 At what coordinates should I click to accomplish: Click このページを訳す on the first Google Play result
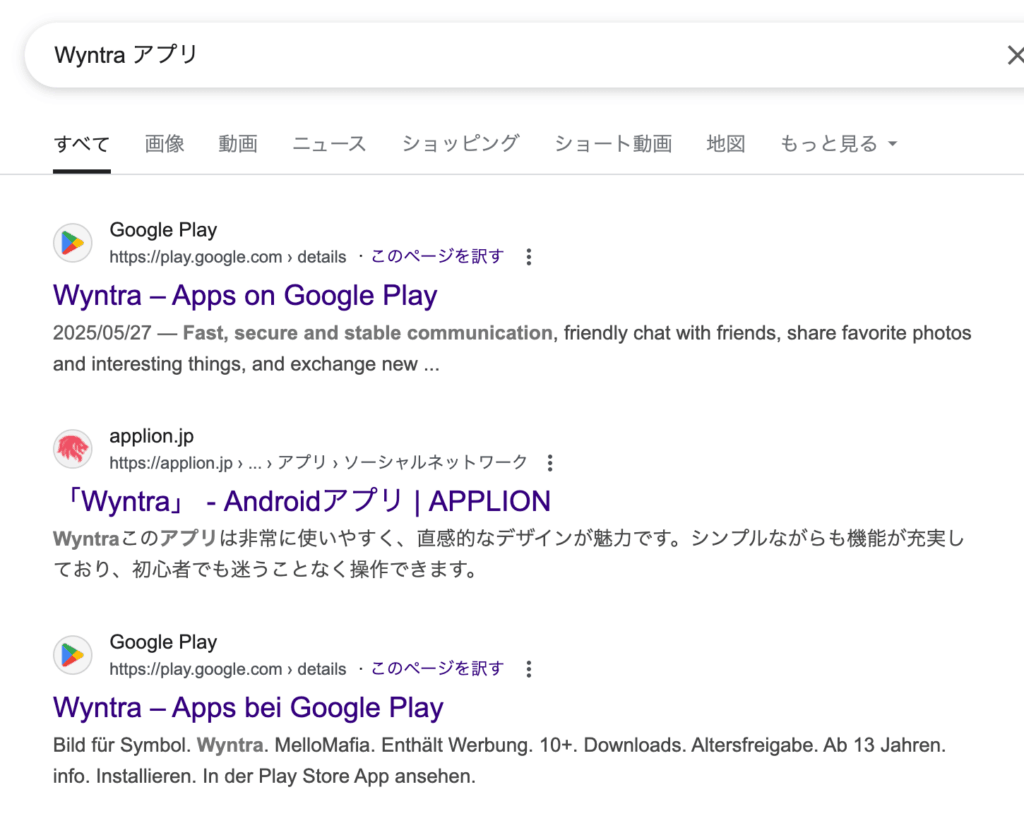[438, 257]
